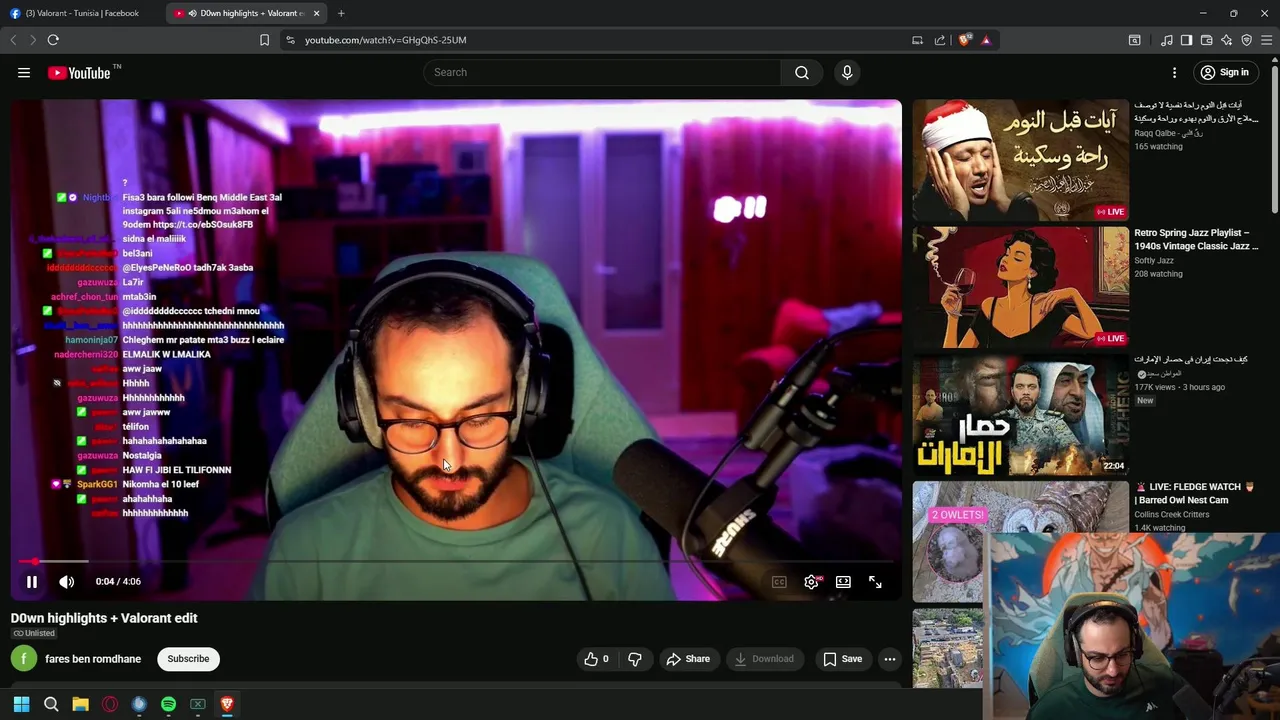Open the Windows Start menu

tap(21, 704)
